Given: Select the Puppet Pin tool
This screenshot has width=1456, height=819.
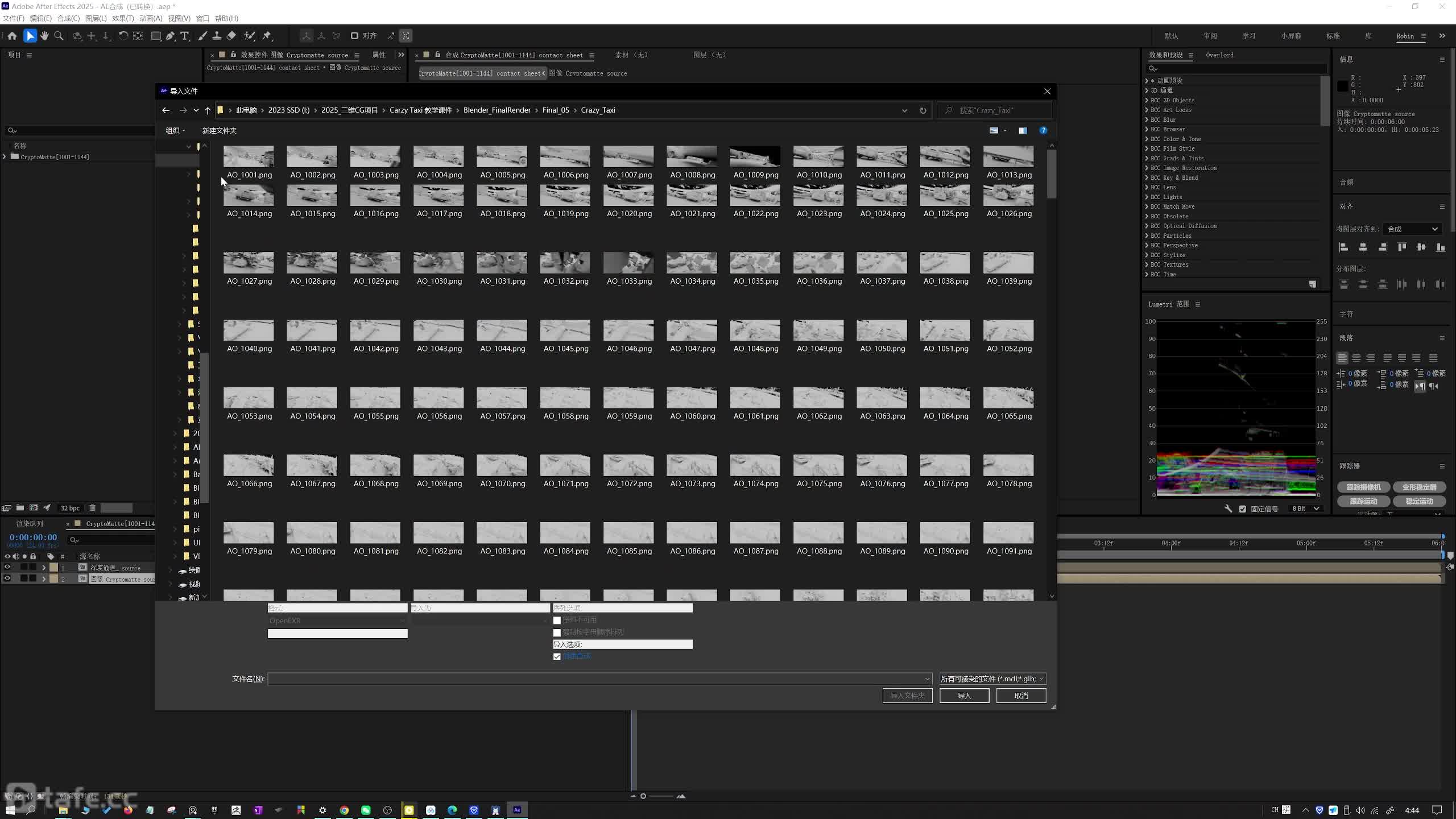Looking at the screenshot, I should 267,36.
